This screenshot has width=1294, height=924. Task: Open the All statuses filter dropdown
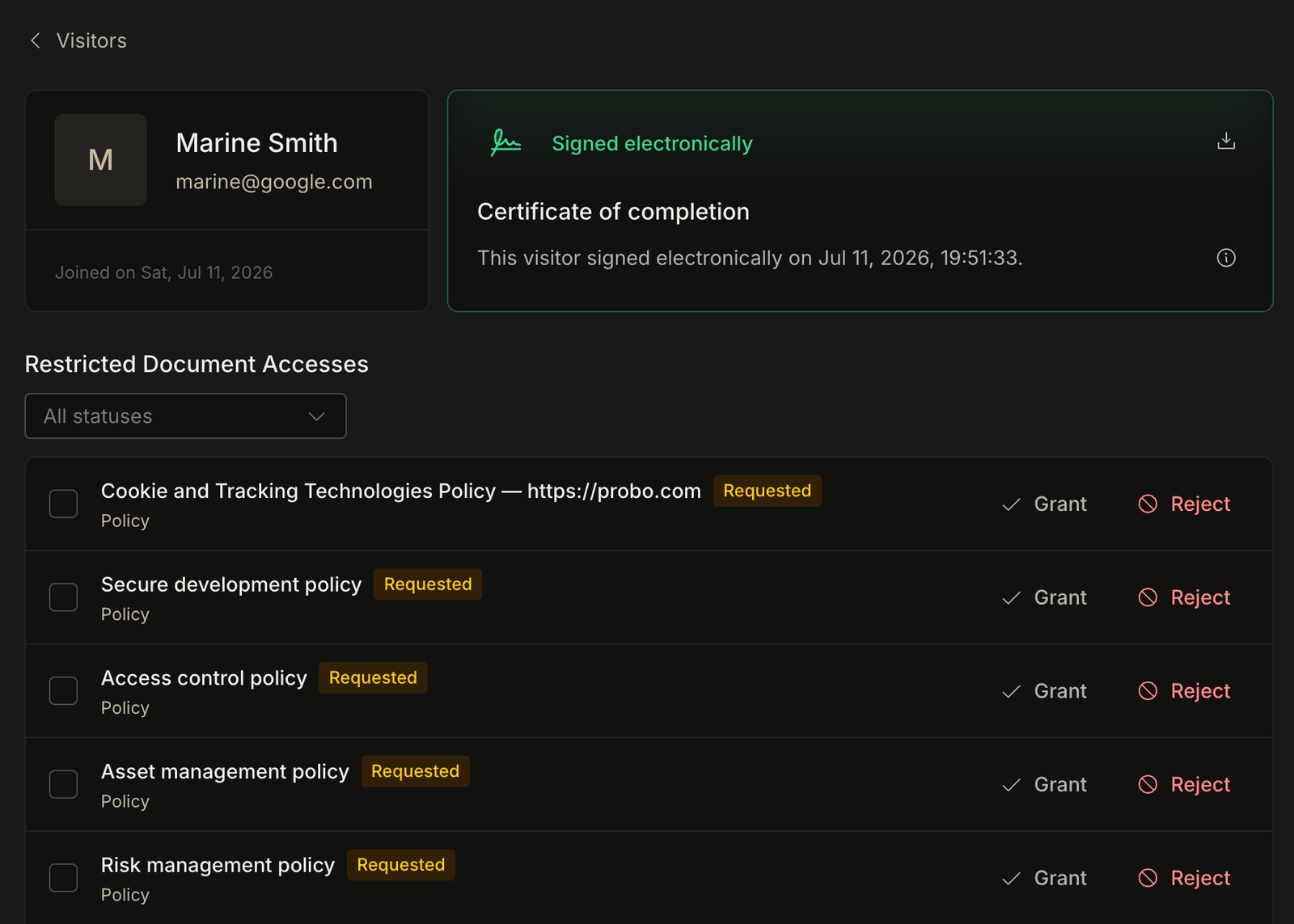coord(185,416)
